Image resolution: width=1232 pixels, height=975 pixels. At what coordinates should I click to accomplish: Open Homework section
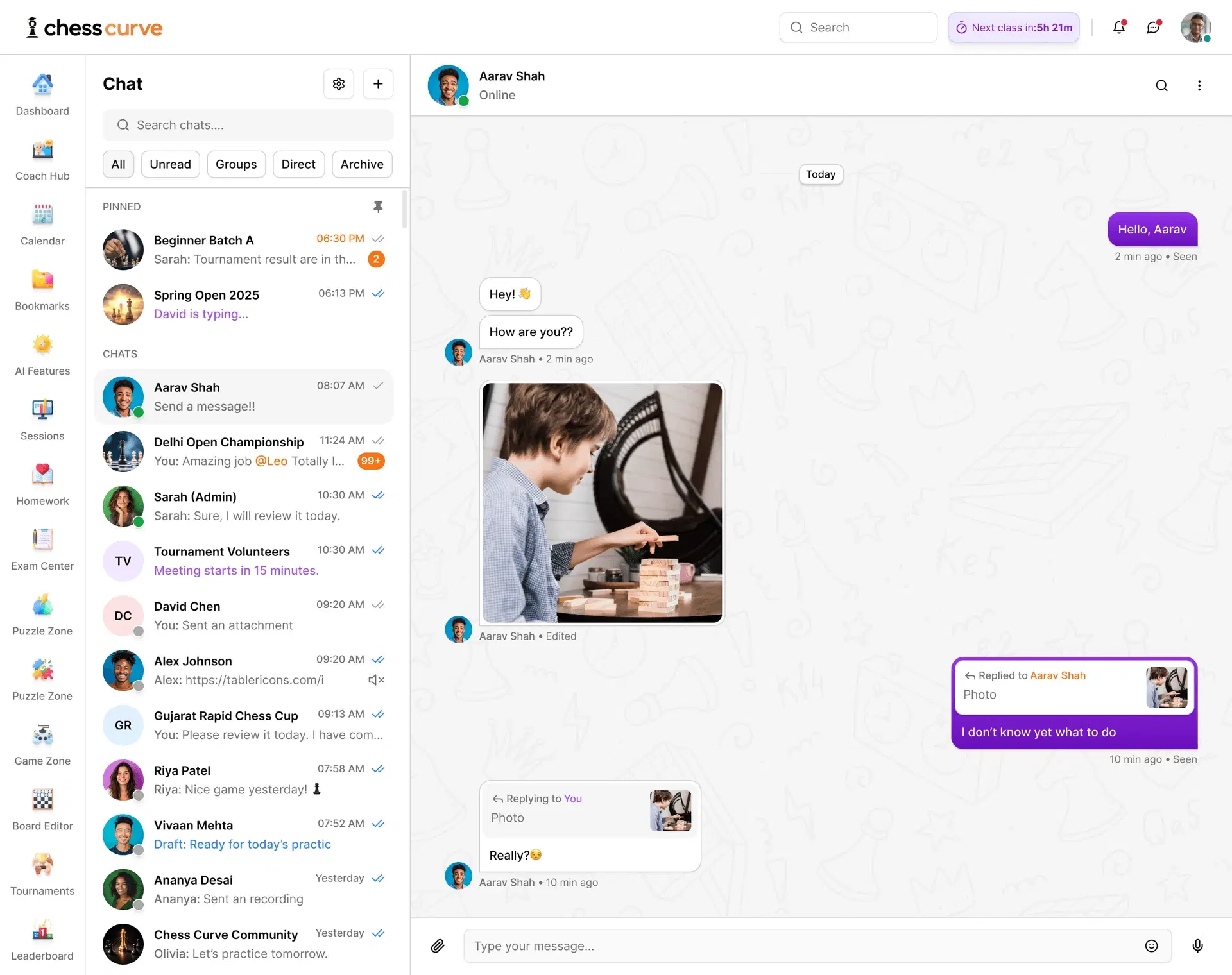tap(42, 485)
